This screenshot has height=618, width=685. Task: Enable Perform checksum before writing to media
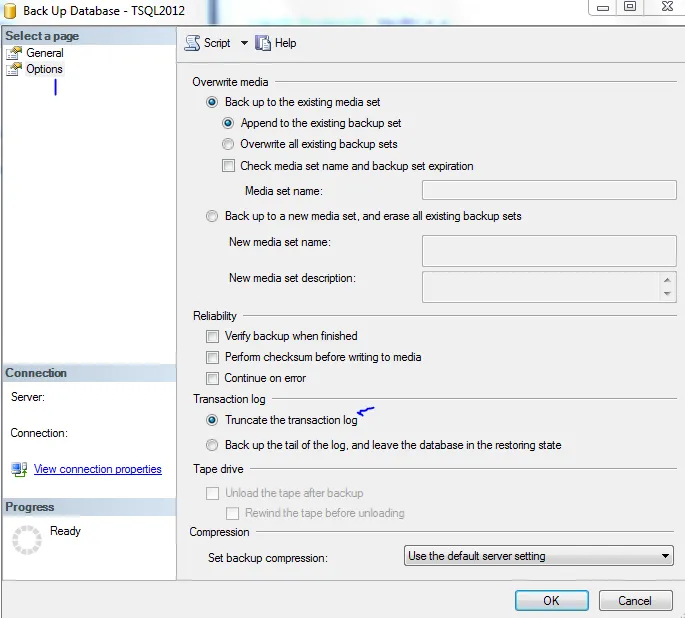coord(212,357)
